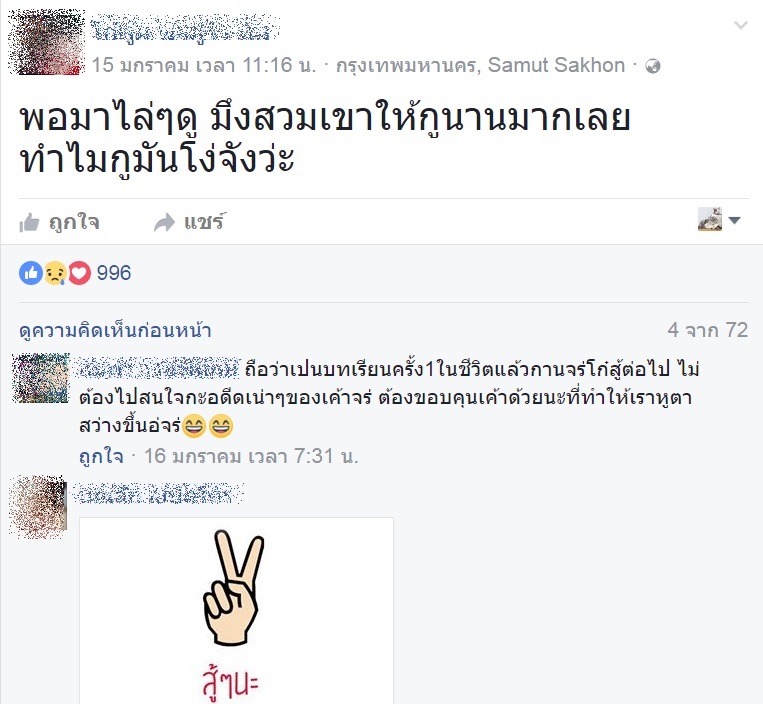Click the globe public privacy icon
This screenshot has width=763, height=704.
tap(653, 66)
